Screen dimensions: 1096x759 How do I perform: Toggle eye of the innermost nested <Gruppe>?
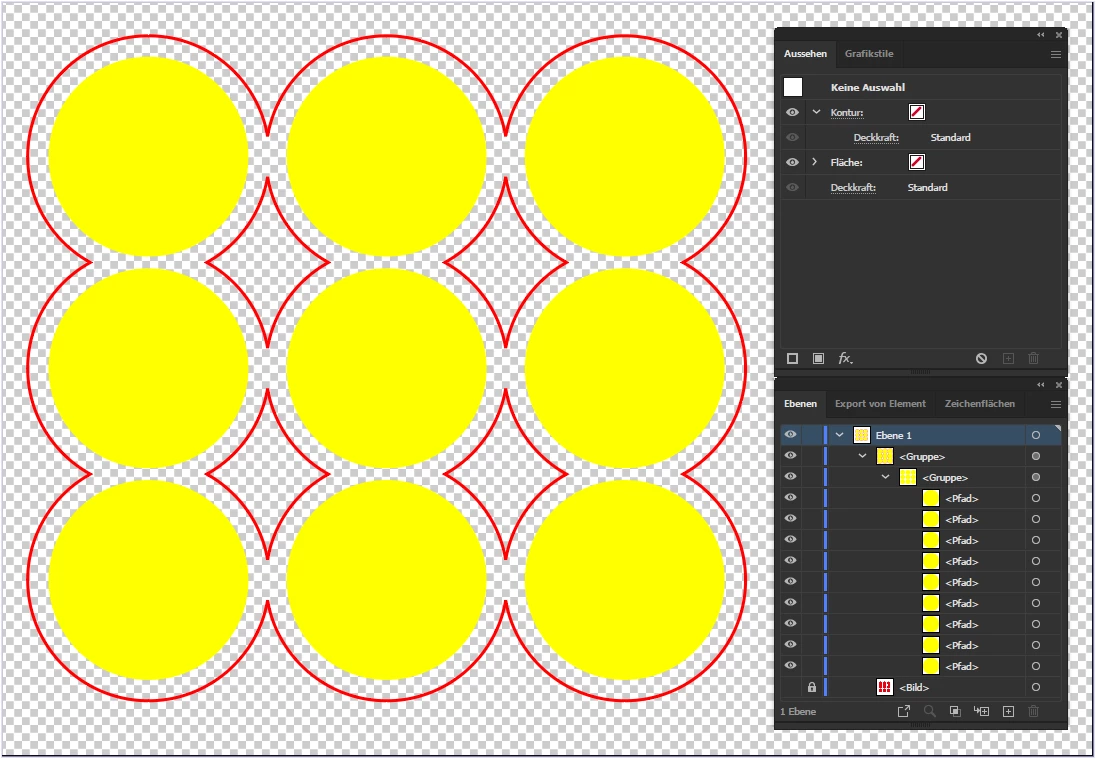click(791, 477)
